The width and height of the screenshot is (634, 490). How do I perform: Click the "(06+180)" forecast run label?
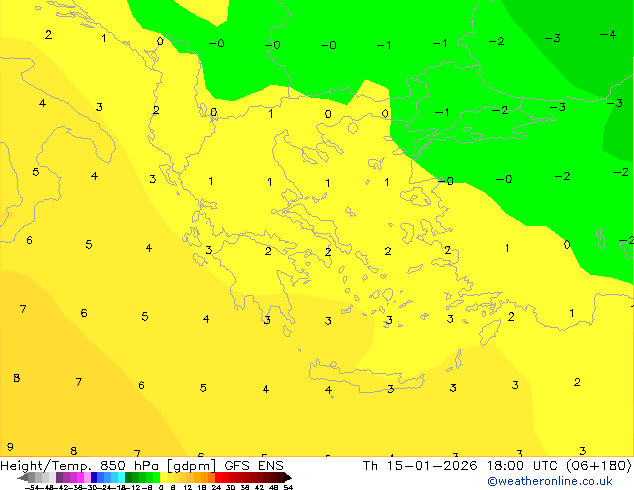point(599,465)
